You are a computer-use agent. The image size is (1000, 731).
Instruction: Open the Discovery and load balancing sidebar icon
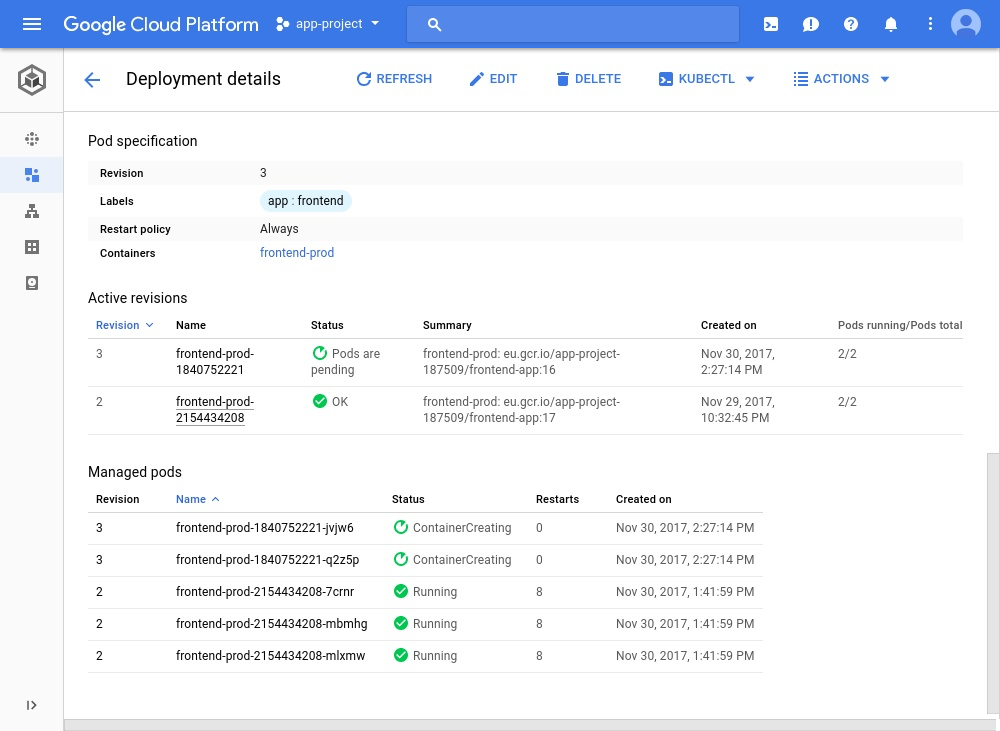coord(32,211)
